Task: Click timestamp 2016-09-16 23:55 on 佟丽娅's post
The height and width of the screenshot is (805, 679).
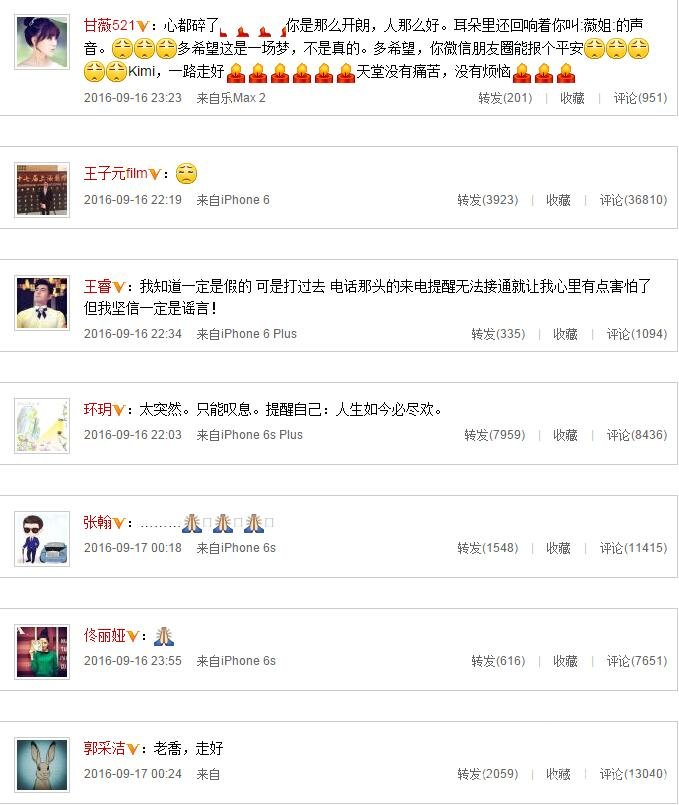Action: [x=133, y=661]
